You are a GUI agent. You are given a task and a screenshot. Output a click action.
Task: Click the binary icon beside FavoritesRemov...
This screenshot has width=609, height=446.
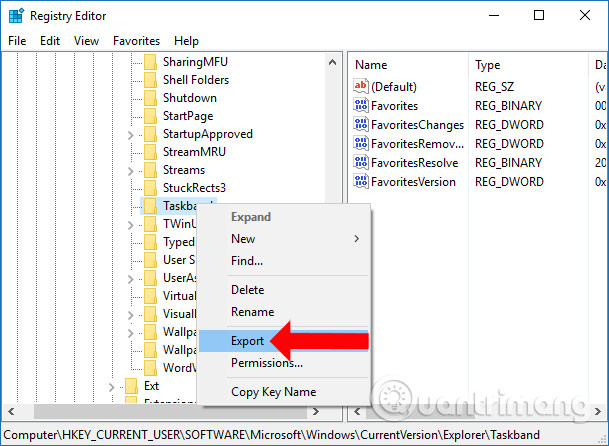[x=361, y=143]
